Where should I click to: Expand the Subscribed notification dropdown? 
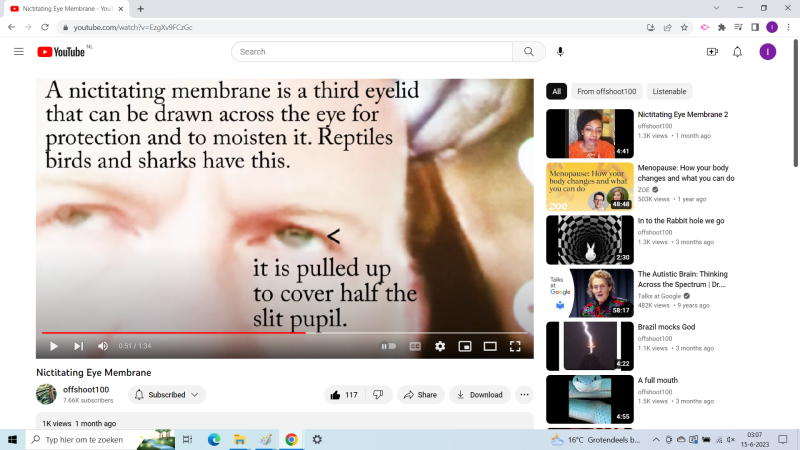point(167,395)
